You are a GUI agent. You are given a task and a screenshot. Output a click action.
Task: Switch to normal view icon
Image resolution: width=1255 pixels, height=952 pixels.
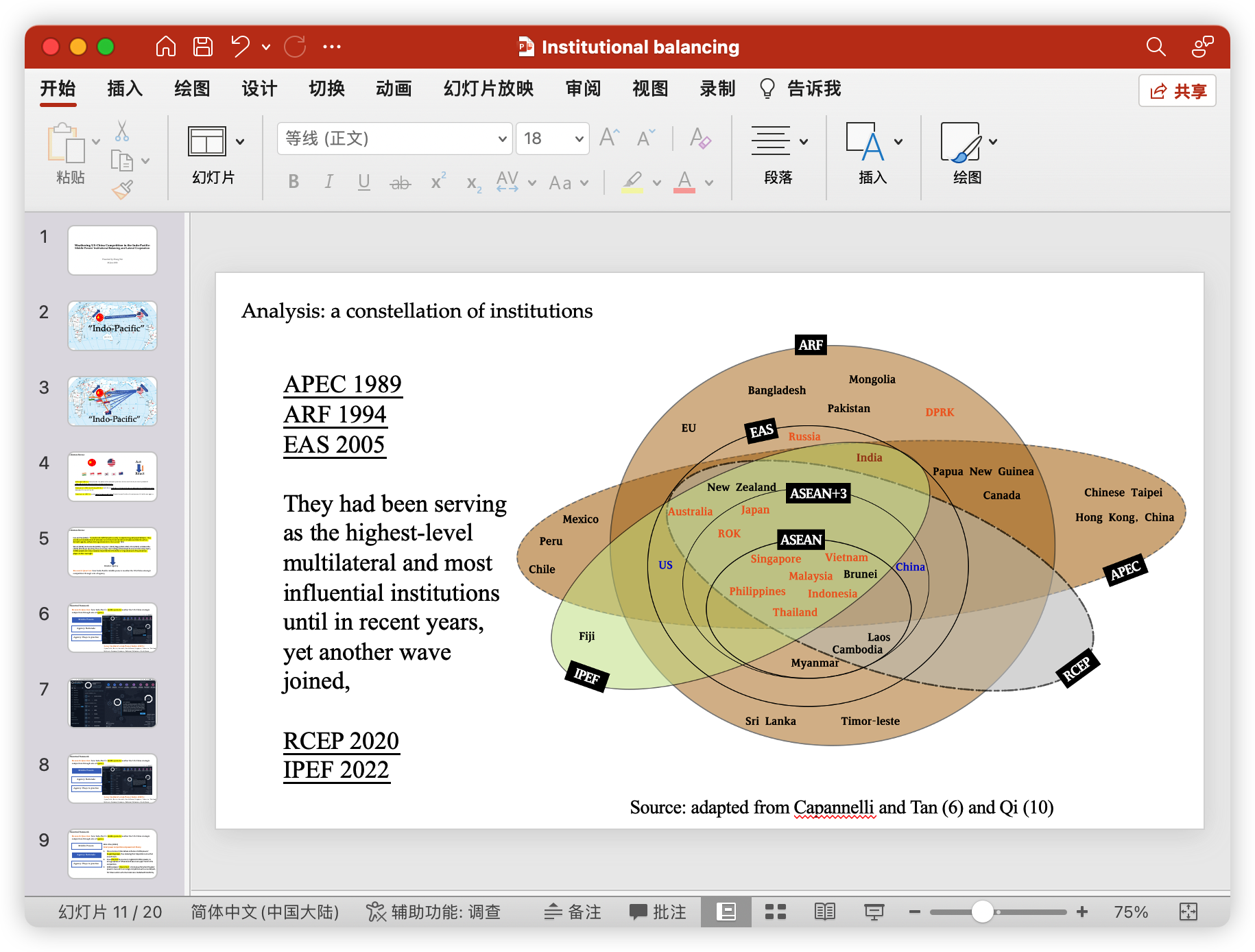point(726,912)
